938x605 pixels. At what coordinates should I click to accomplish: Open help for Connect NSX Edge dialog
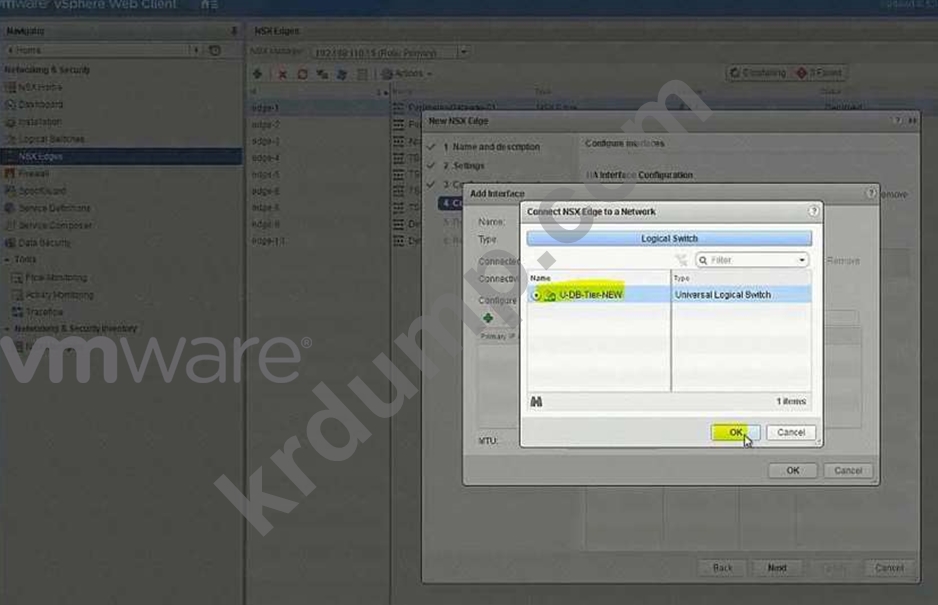click(x=813, y=211)
